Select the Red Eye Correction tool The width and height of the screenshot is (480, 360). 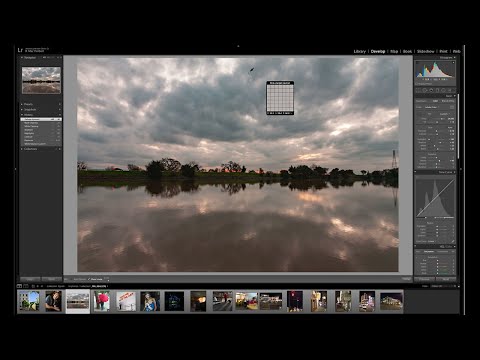pos(431,90)
